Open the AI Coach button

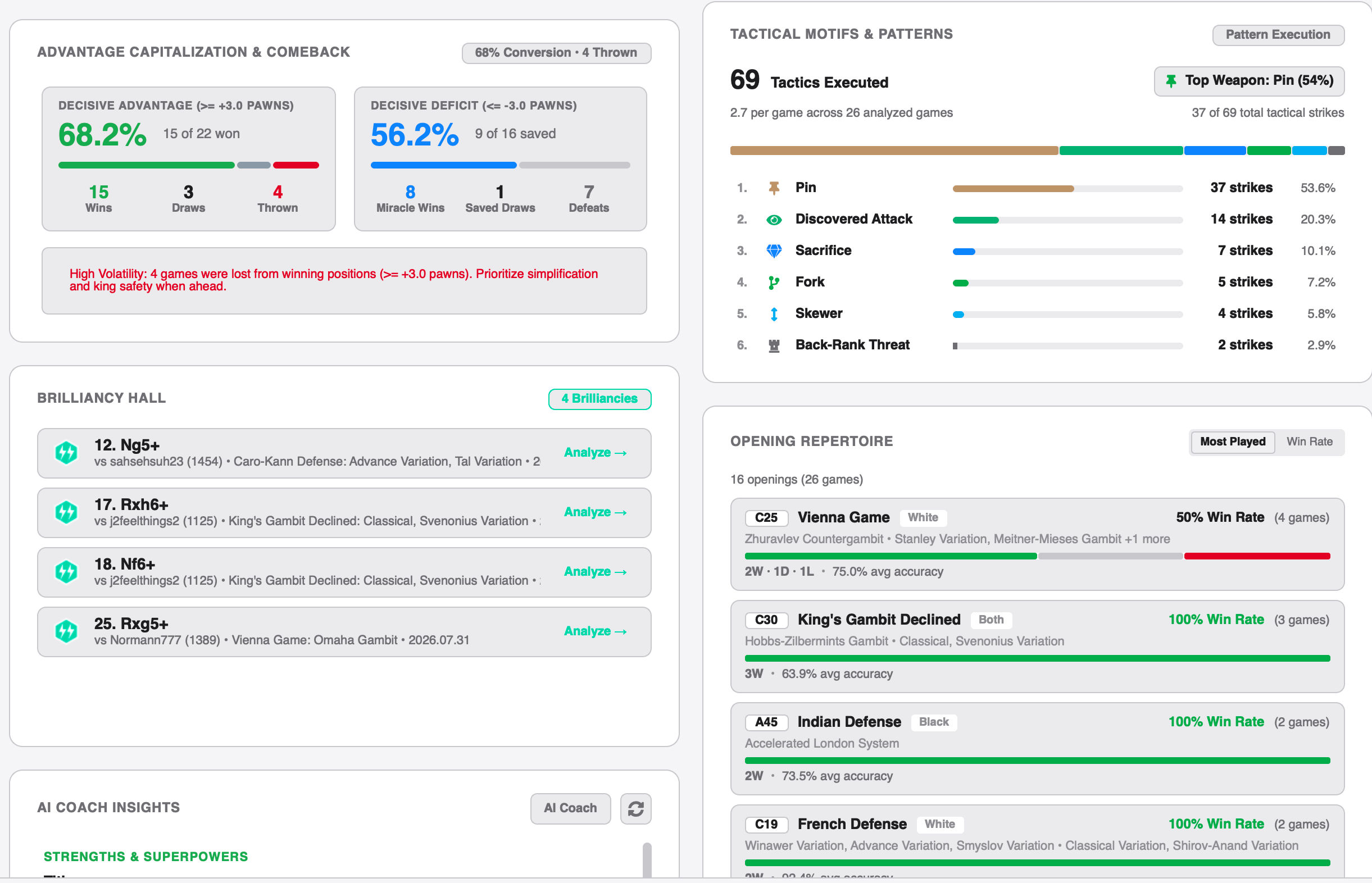pos(570,808)
